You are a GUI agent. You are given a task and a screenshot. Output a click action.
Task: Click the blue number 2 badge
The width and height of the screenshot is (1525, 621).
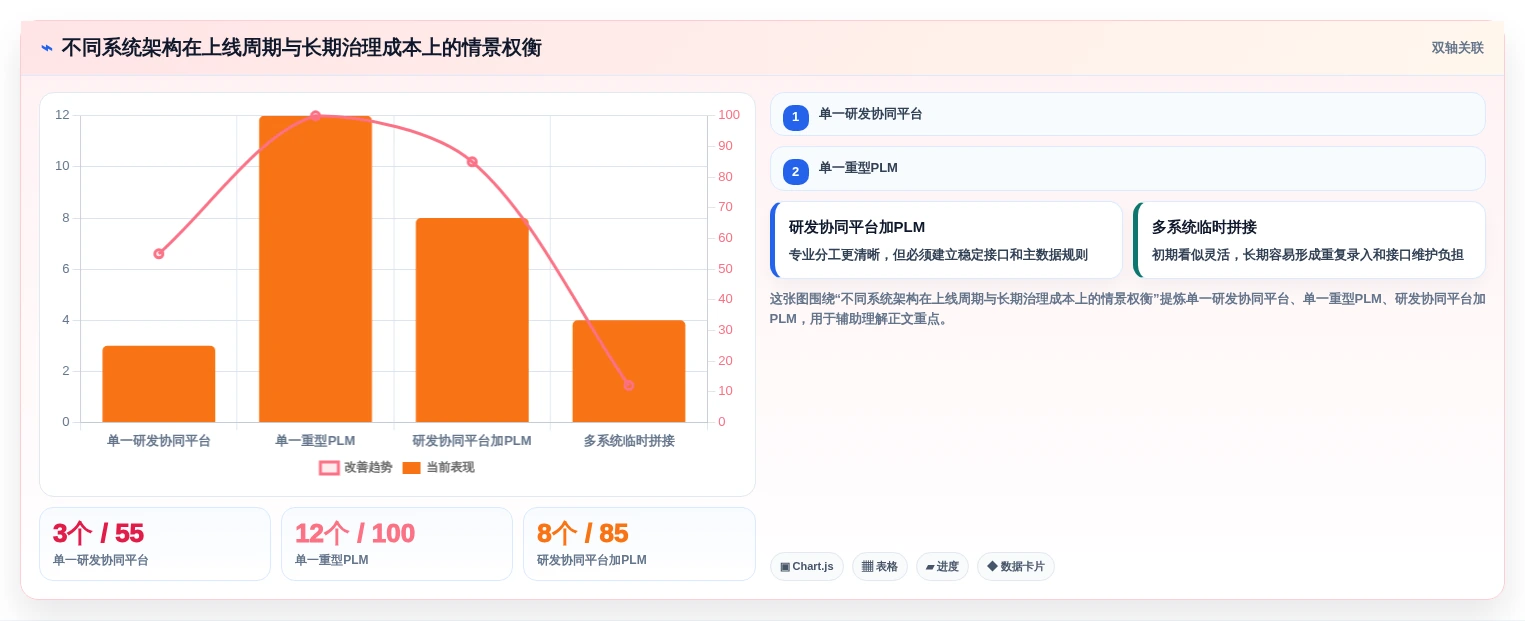(x=796, y=172)
